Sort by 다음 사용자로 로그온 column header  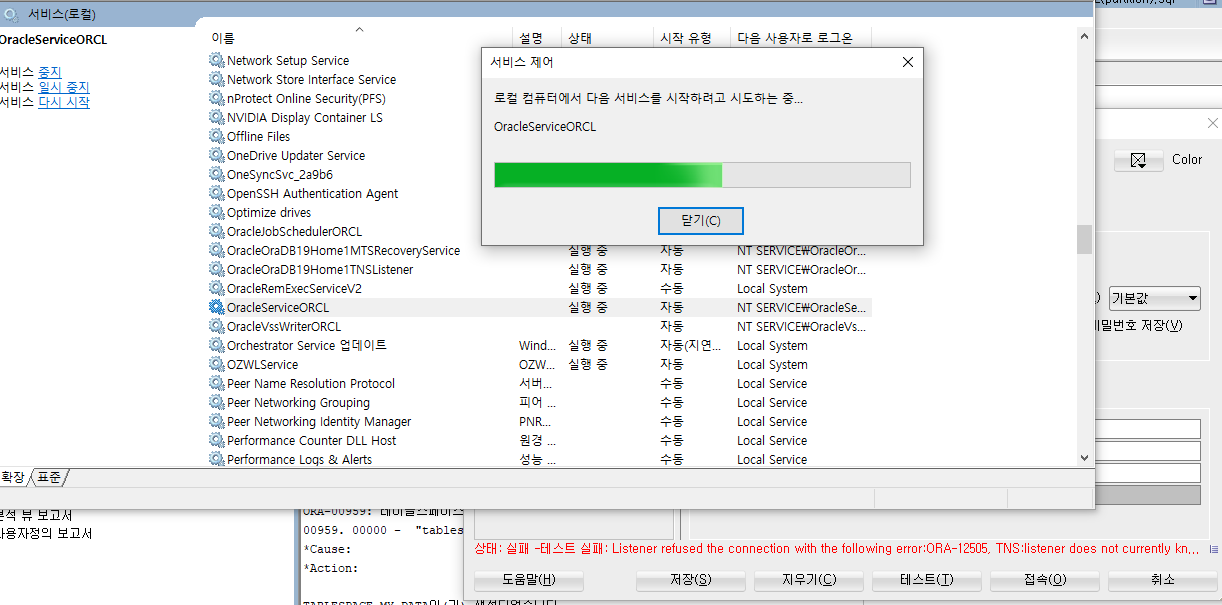click(x=801, y=38)
